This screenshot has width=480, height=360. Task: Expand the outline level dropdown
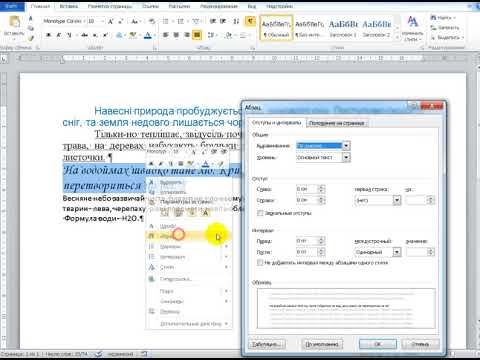(346, 157)
